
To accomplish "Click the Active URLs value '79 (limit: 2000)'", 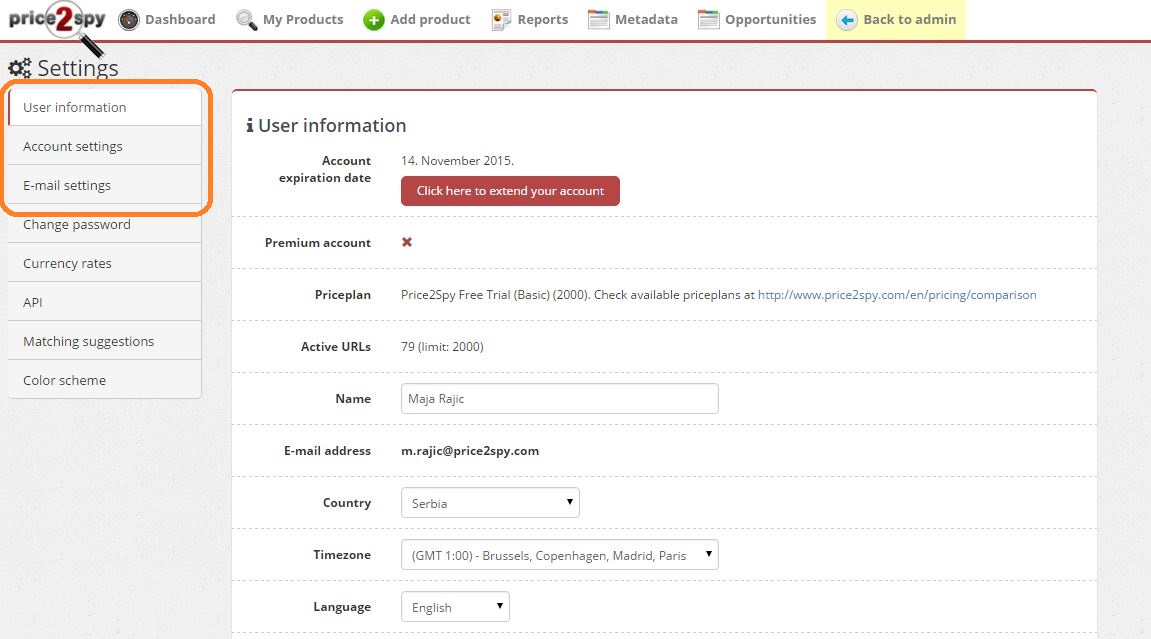I will [x=442, y=346].
